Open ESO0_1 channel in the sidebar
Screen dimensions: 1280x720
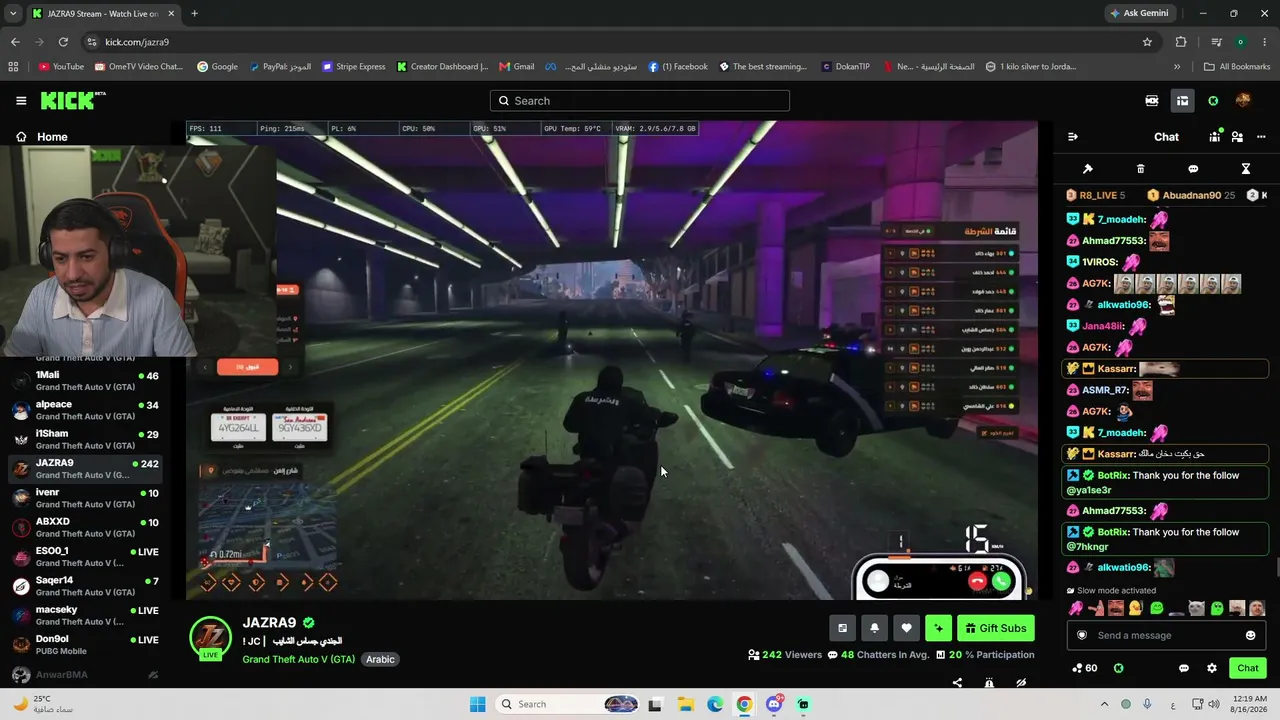pyautogui.click(x=85, y=557)
